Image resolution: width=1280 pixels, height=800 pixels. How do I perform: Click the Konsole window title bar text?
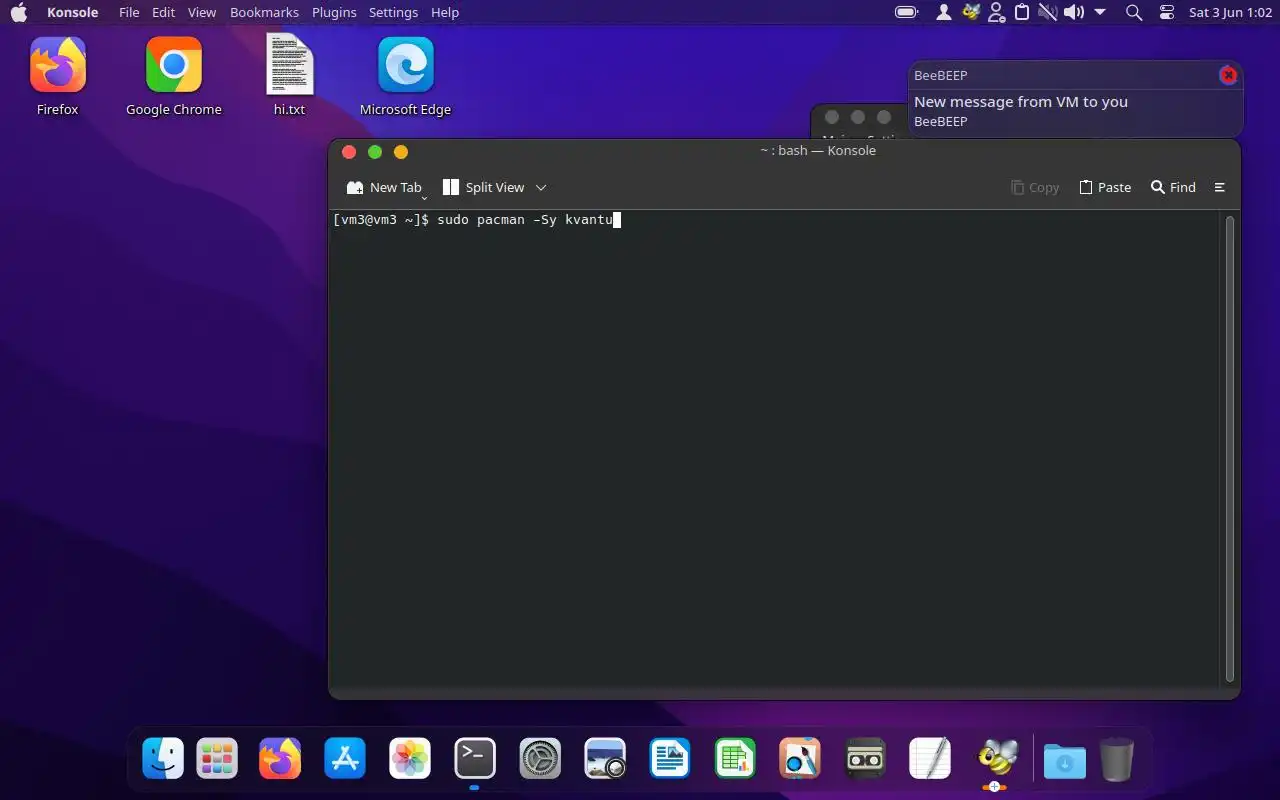coord(817,150)
